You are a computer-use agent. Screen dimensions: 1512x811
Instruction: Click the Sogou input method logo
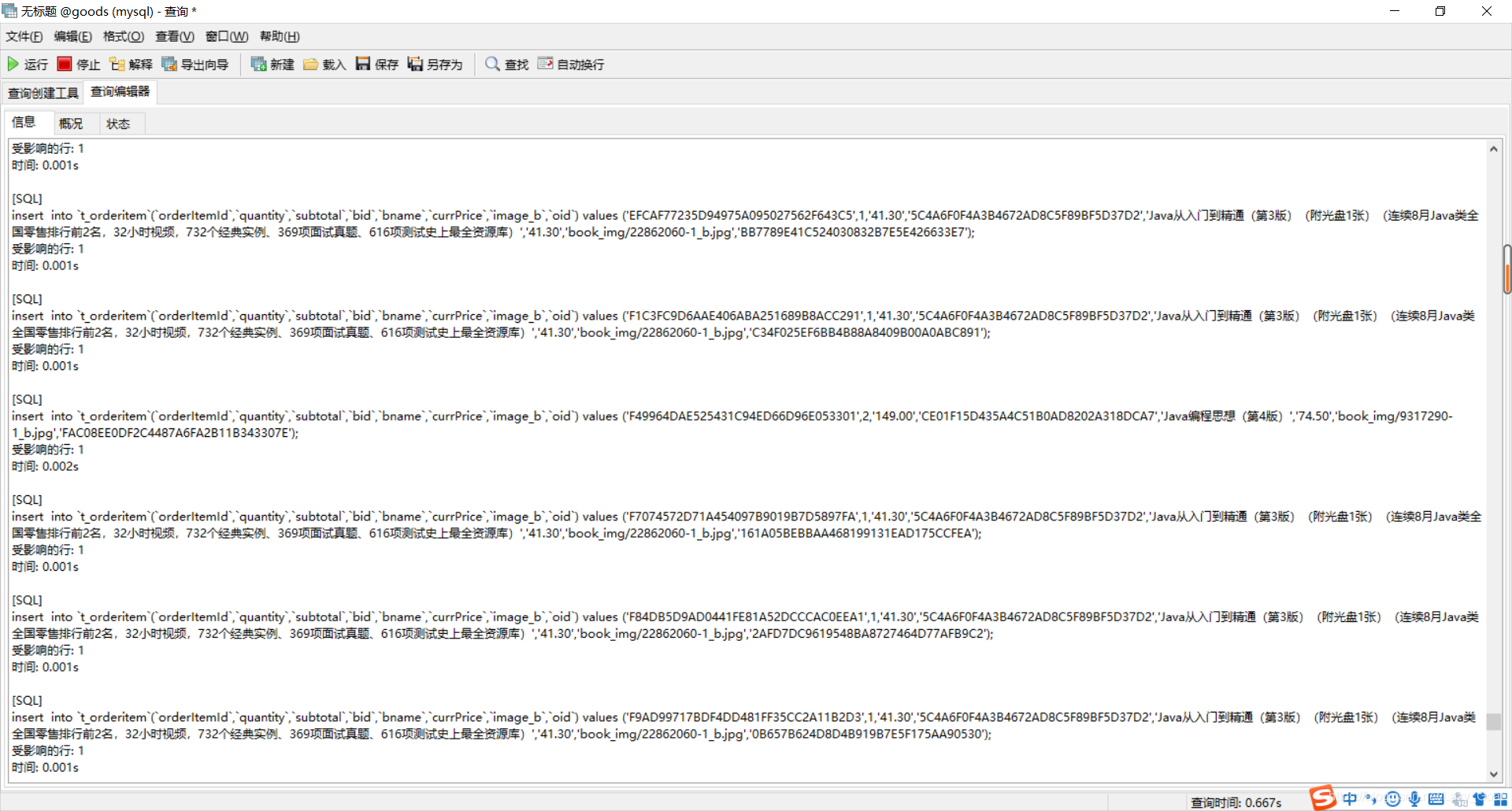(x=1323, y=798)
